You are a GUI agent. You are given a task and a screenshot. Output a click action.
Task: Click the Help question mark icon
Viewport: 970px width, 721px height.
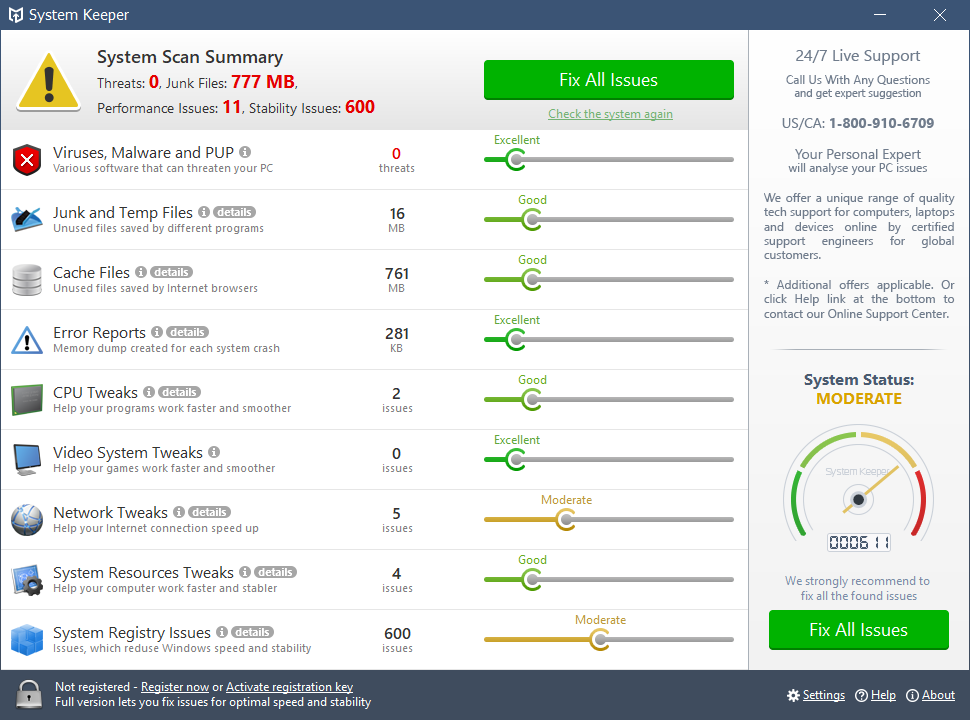(x=861, y=696)
